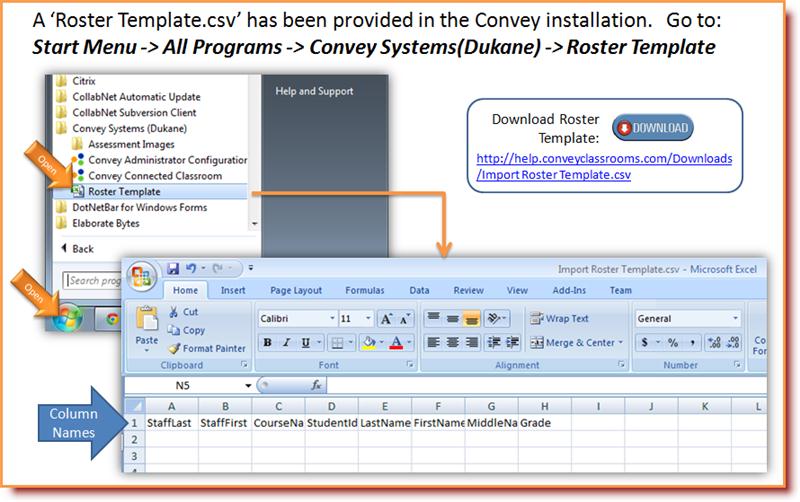Apply Accounting dollar number format
Image resolution: width=800 pixels, height=502 pixels.
pyautogui.click(x=645, y=342)
